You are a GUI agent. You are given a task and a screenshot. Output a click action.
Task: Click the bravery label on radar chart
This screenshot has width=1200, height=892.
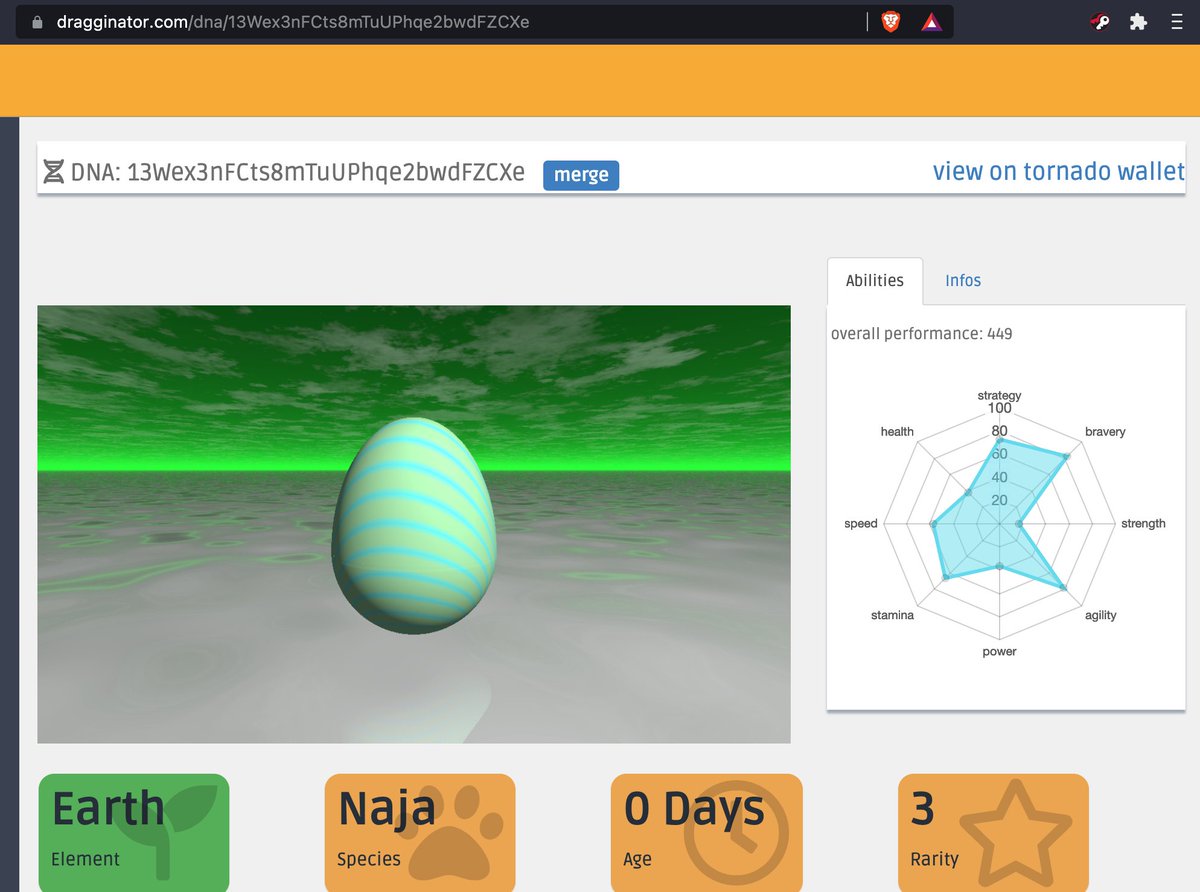point(1105,432)
